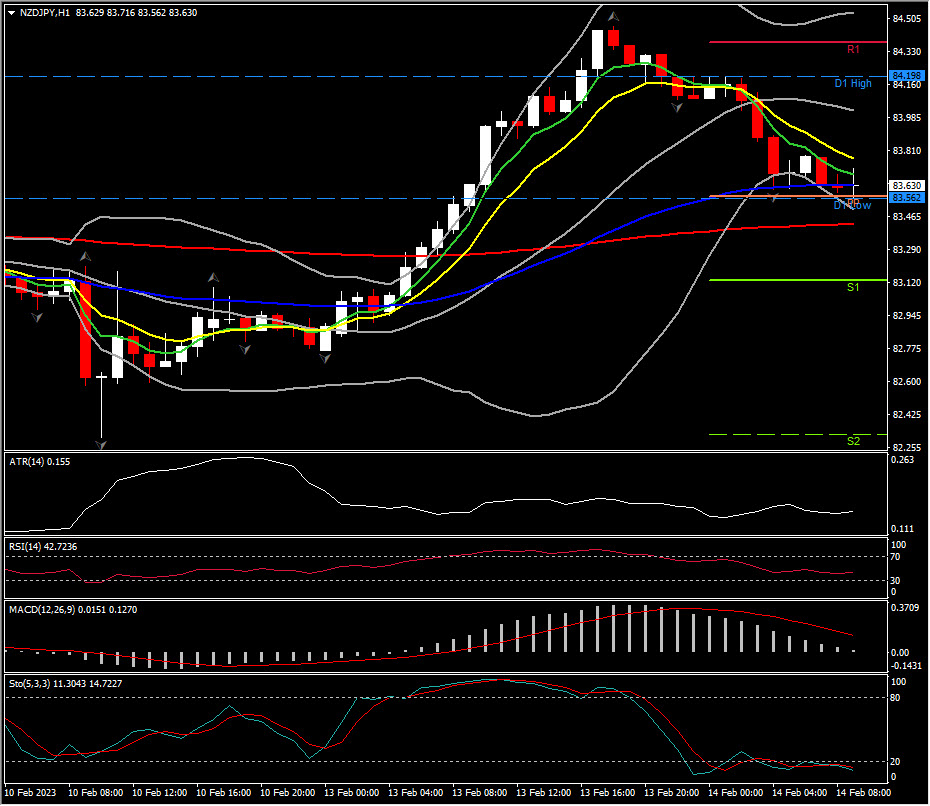
Task: Click the 83.630 current price tag
Action: (x=906, y=186)
